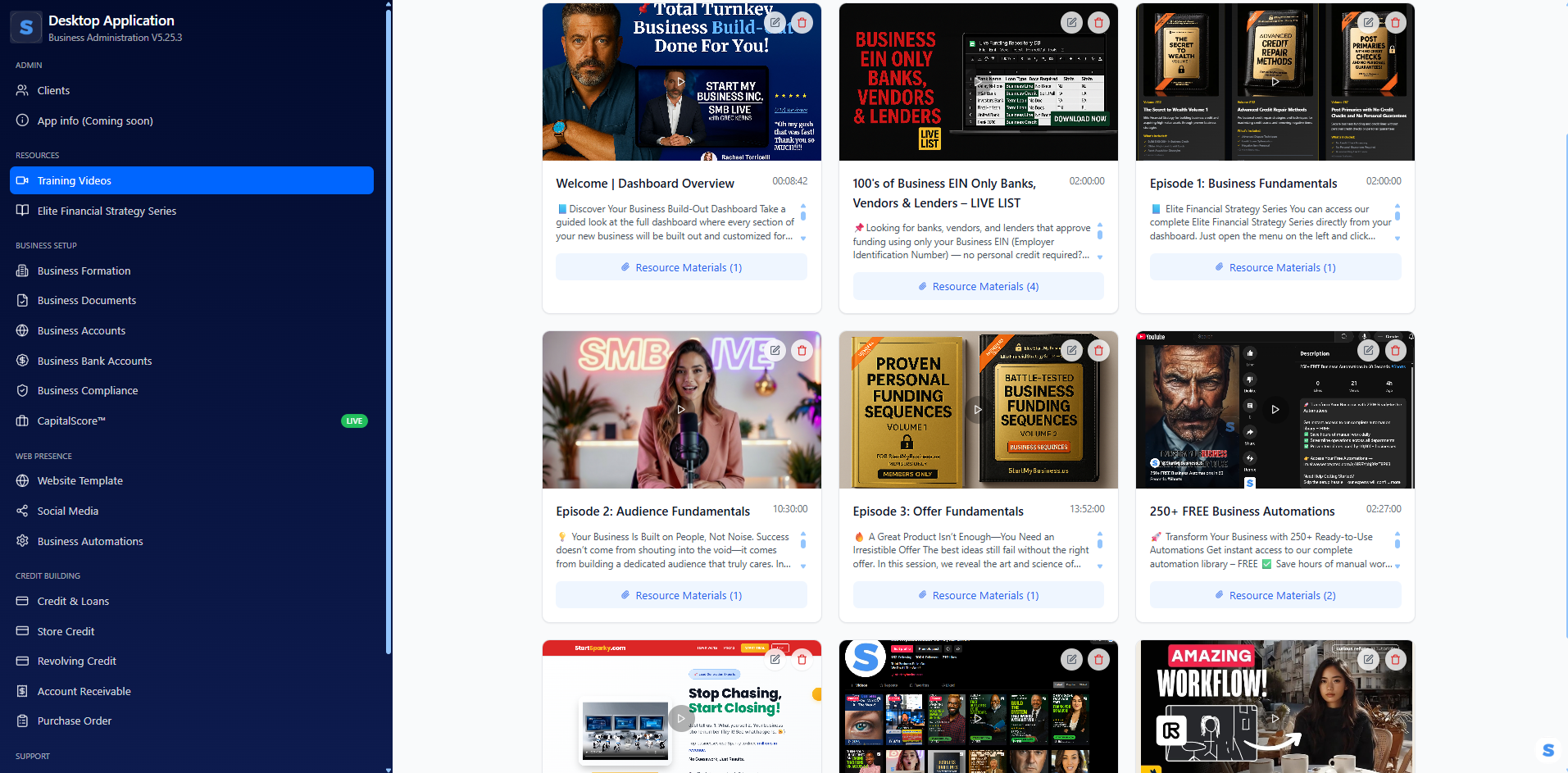Image resolution: width=1568 pixels, height=773 pixels.
Task: Open Resource Materials (1) for Episode 3
Action: 978,595
